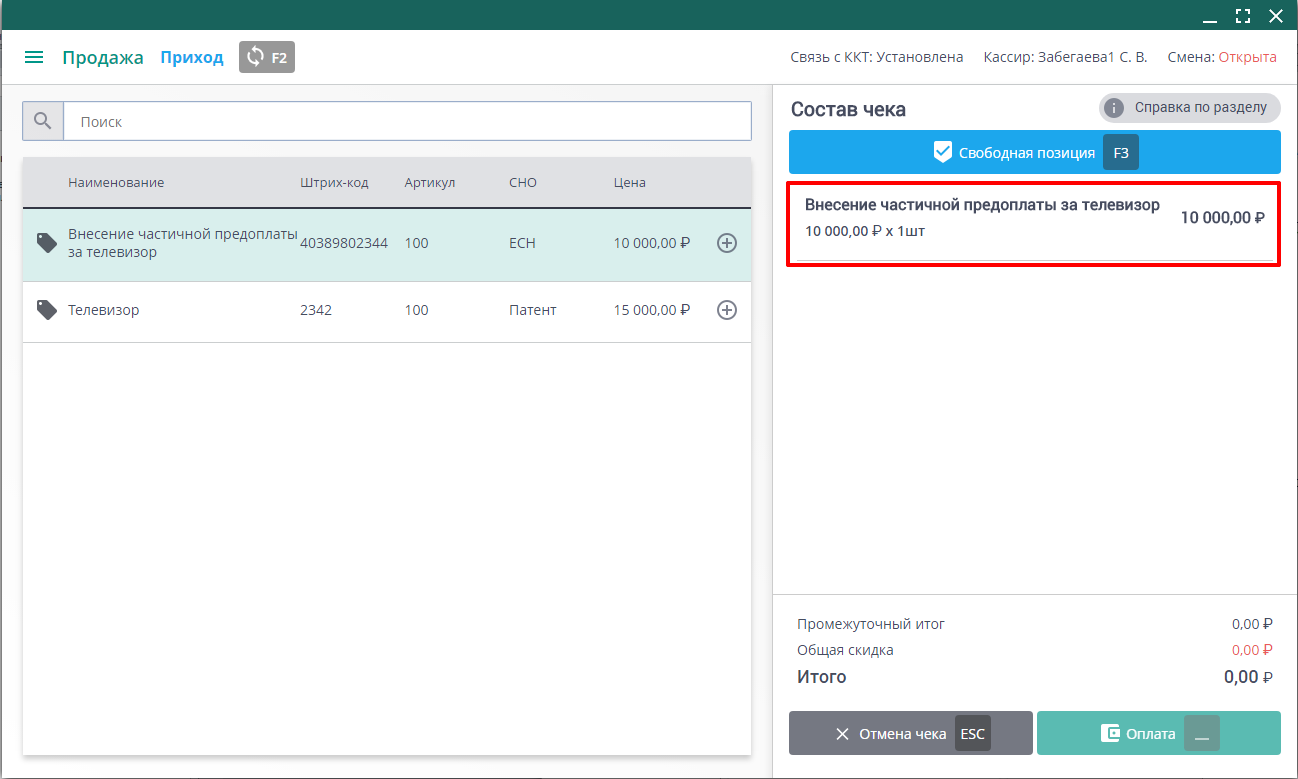This screenshot has width=1298, height=779.
Task: Click Отмена чека ESC button
Action: coord(911,733)
